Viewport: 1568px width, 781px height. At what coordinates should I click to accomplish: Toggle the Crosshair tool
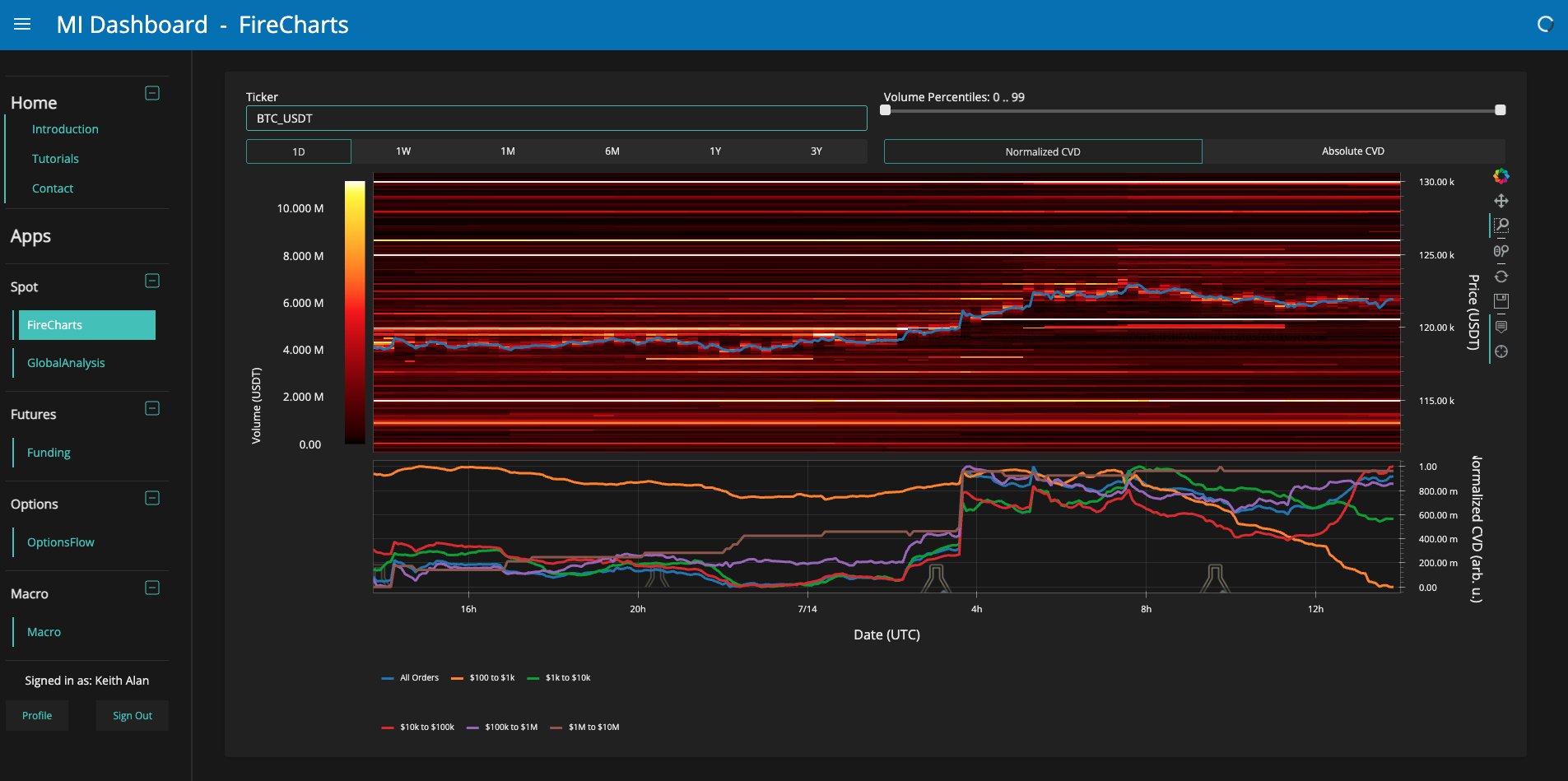coord(1501,352)
